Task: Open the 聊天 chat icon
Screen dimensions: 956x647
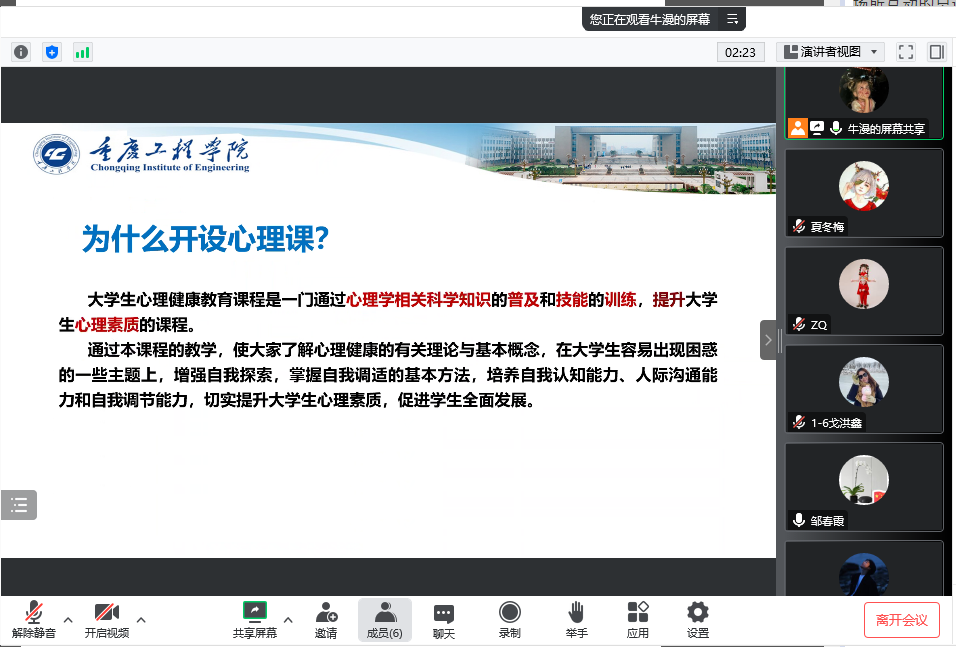Action: [x=444, y=619]
